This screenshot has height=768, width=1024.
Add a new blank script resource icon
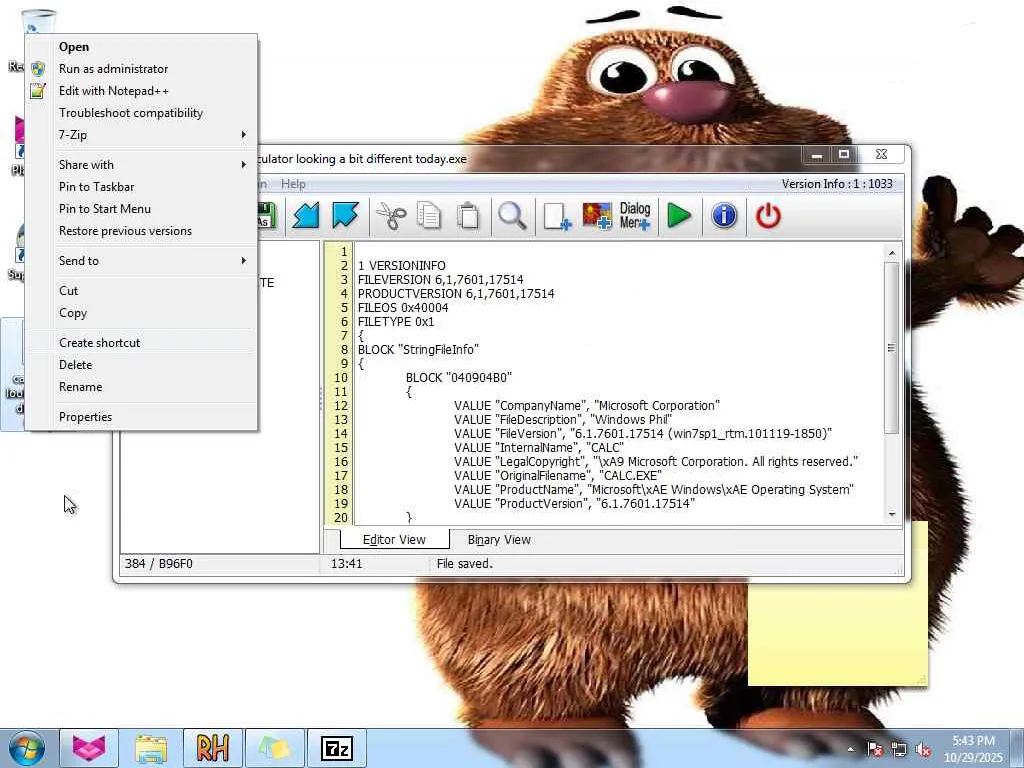pyautogui.click(x=557, y=216)
